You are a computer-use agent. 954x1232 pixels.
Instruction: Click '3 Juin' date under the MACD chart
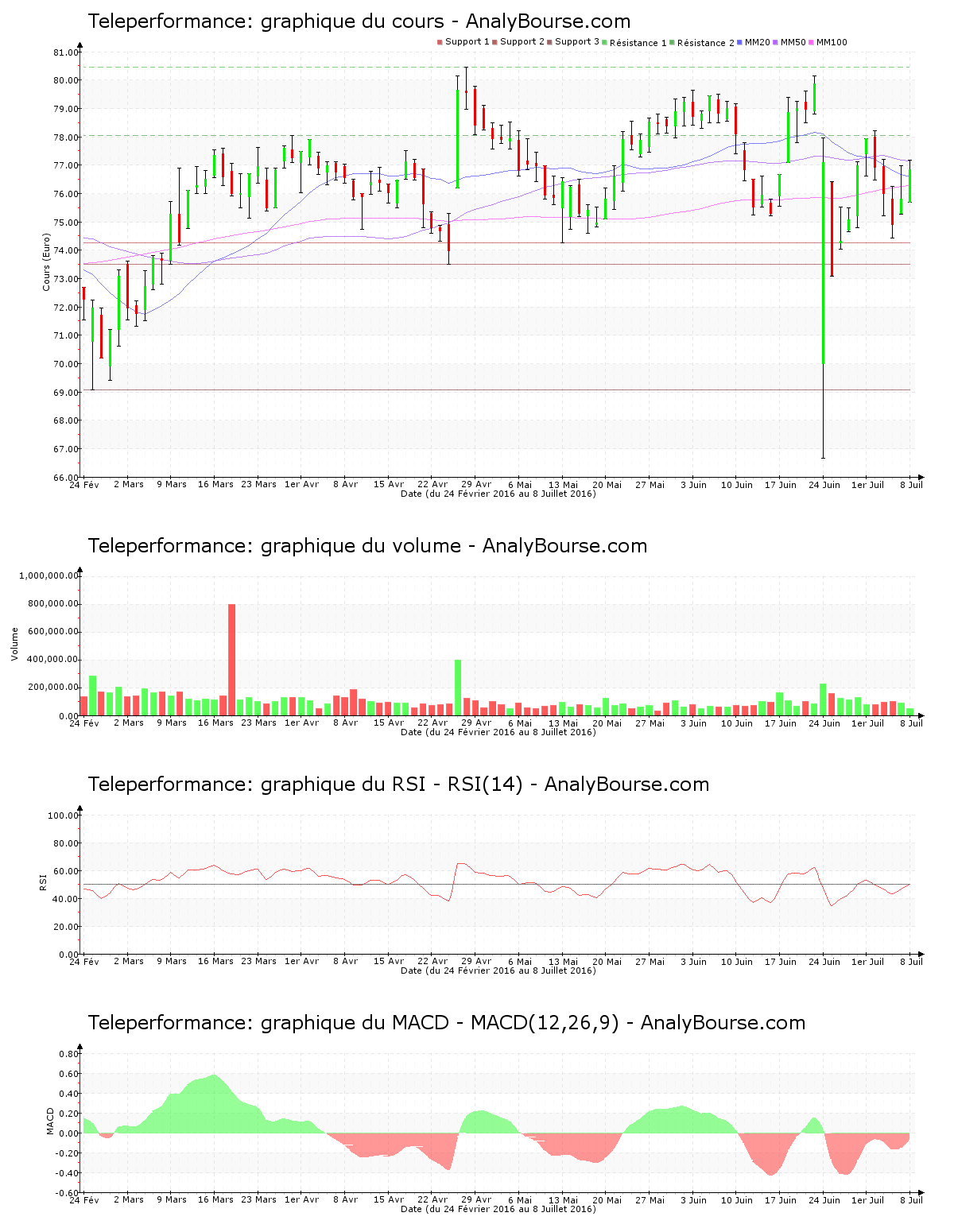pyautogui.click(x=693, y=1199)
